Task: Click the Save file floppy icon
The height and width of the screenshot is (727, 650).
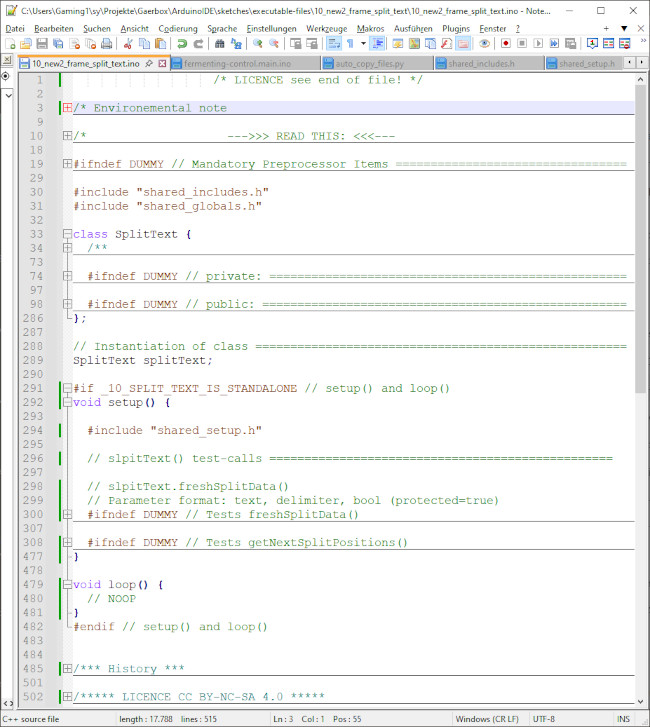Action: [x=42, y=44]
